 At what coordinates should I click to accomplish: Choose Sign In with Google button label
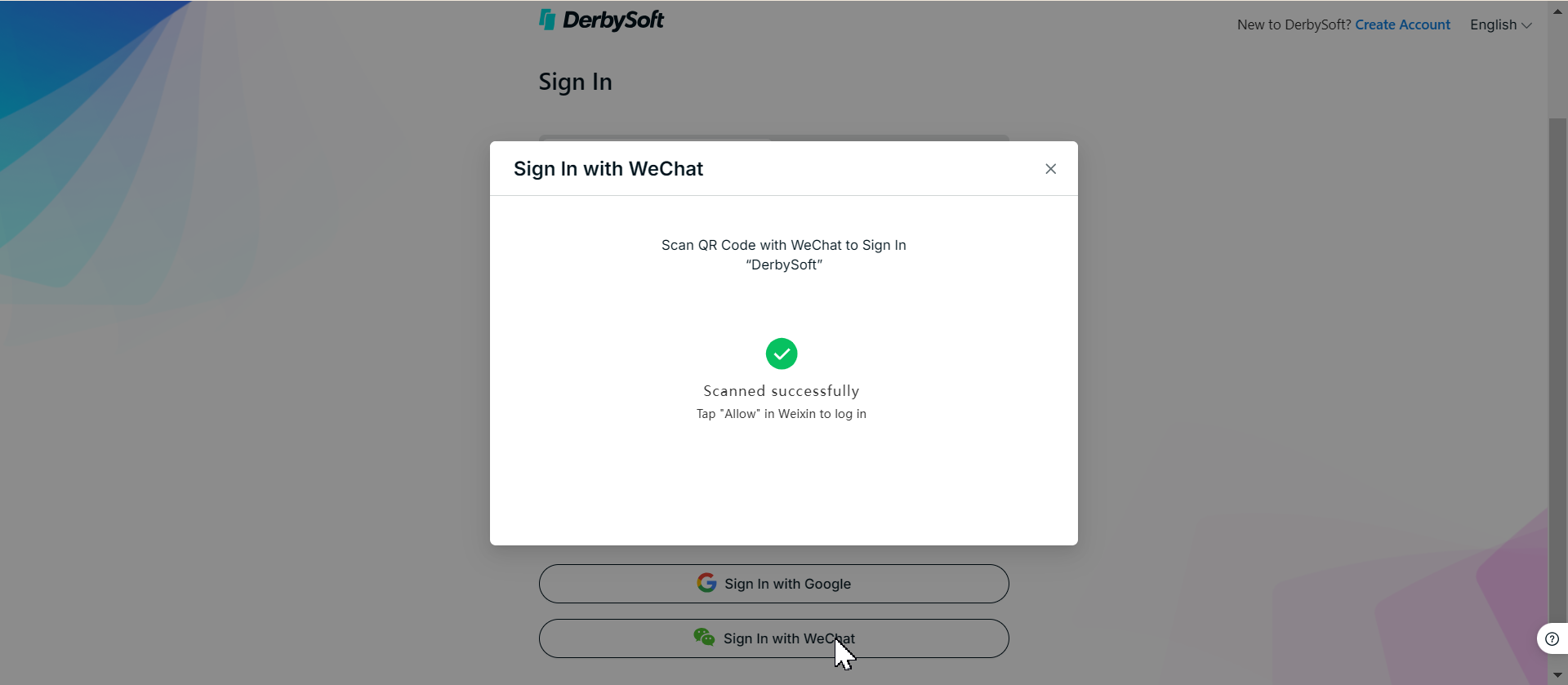click(x=787, y=584)
